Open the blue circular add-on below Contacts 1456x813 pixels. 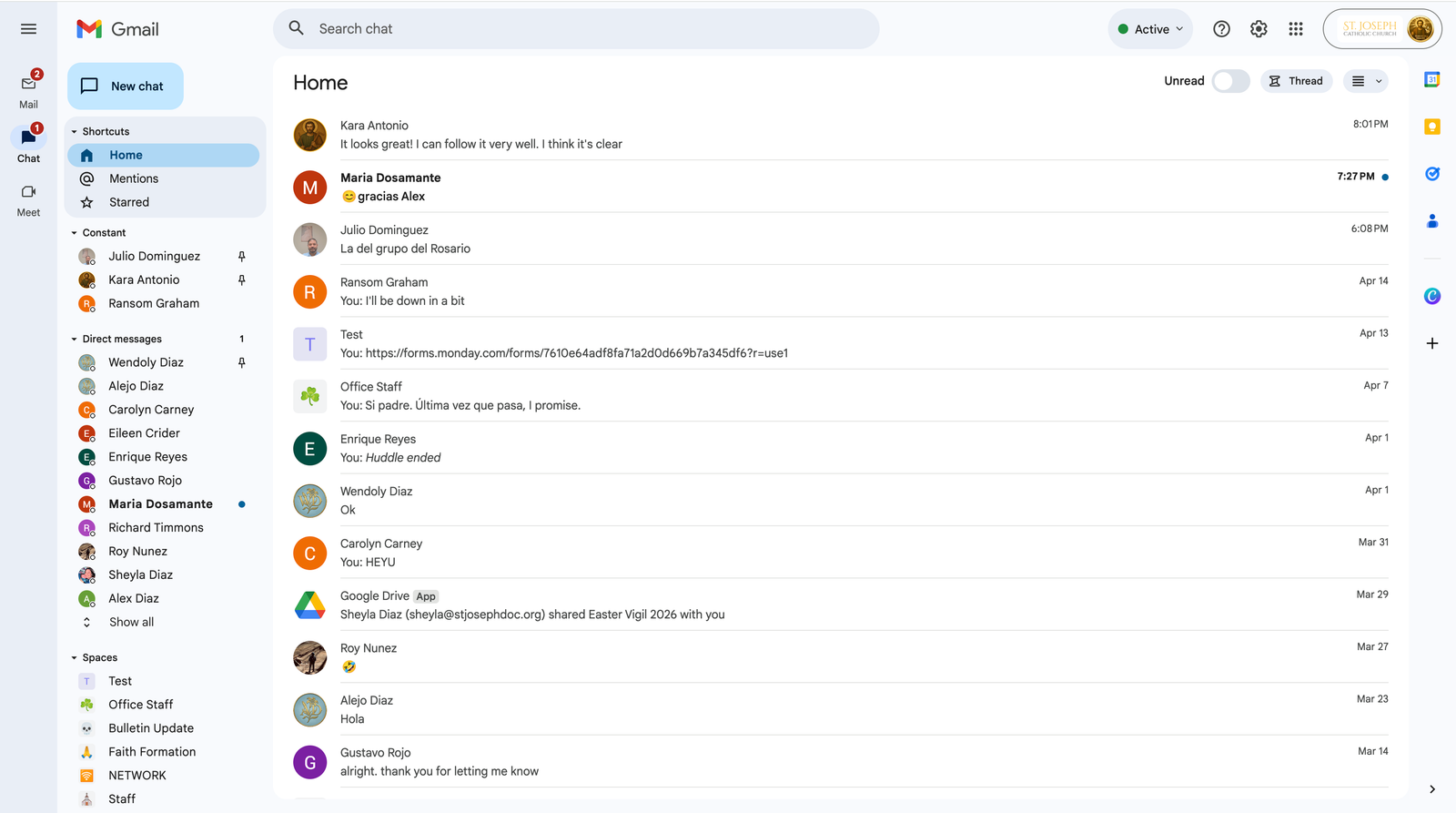[x=1431, y=296]
